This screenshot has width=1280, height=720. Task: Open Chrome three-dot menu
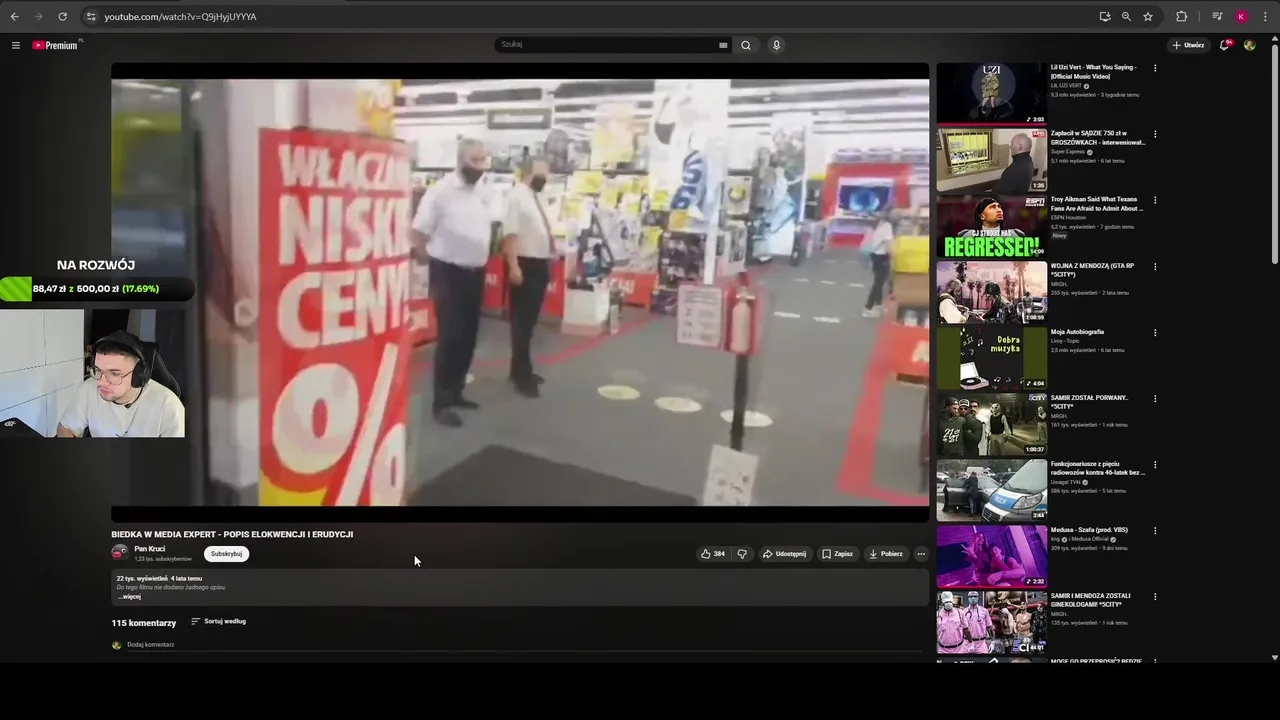1265,17
